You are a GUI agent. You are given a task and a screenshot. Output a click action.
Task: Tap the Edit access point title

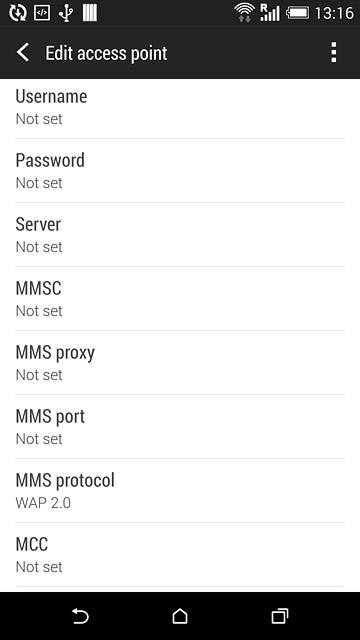tap(106, 53)
